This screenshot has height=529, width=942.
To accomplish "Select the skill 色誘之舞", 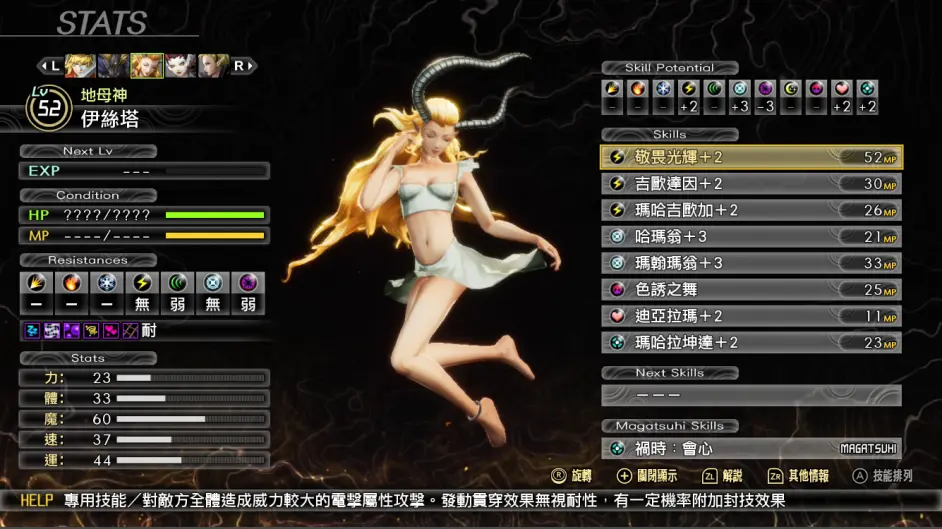I will click(x=752, y=289).
